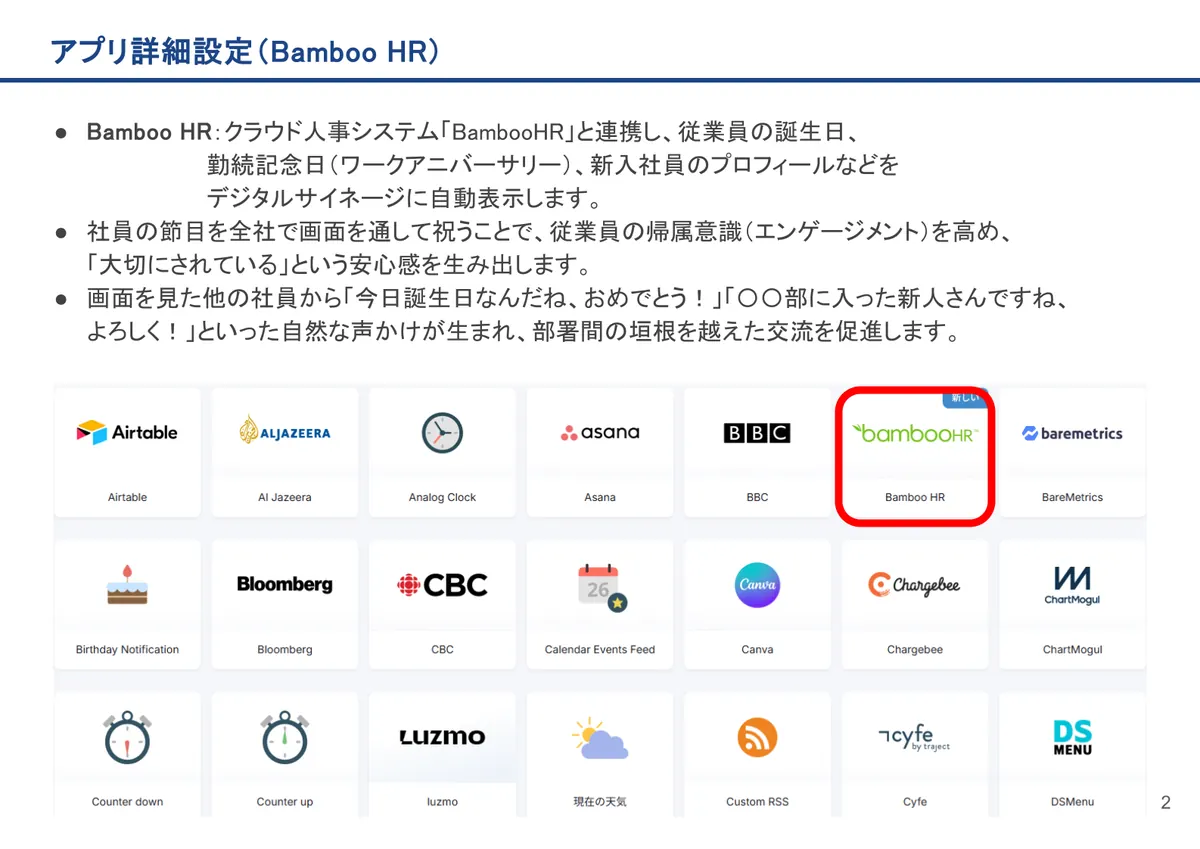Open the bambooHR green logo
Image resolution: width=1200 pixels, height=849 pixels.
click(914, 433)
